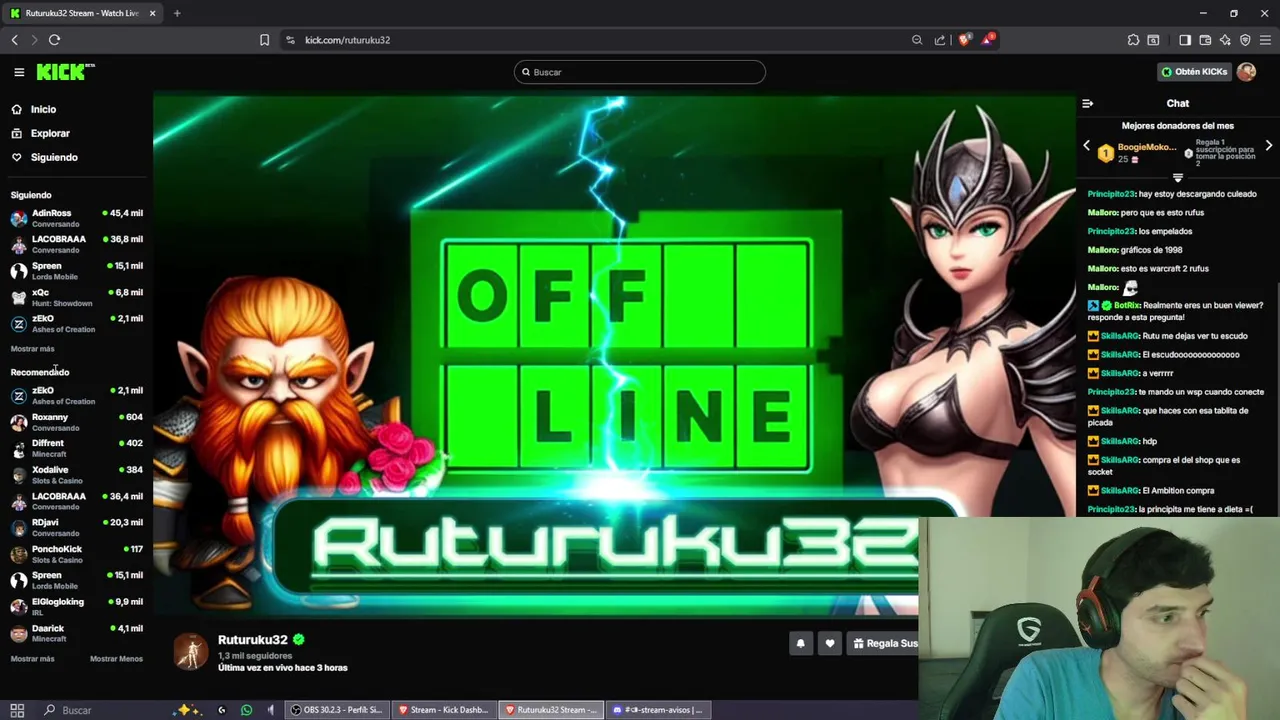Click the address bar URL kick.com/ruturuku32
Image resolution: width=1280 pixels, height=720 pixels.
(347, 40)
